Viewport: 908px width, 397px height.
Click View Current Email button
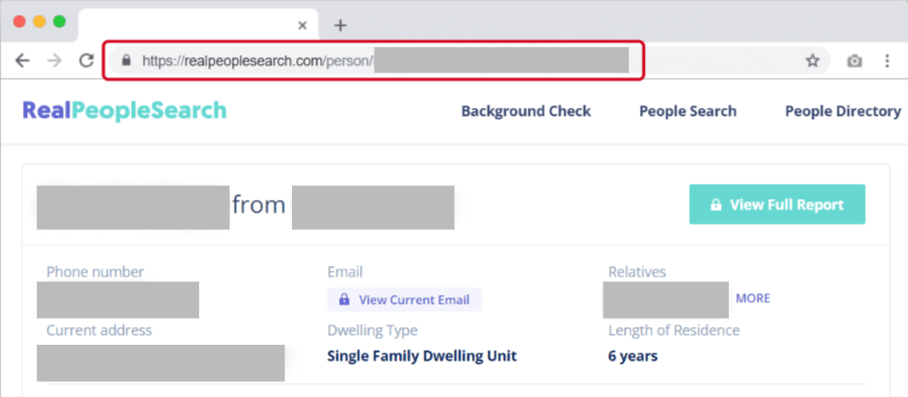click(405, 300)
